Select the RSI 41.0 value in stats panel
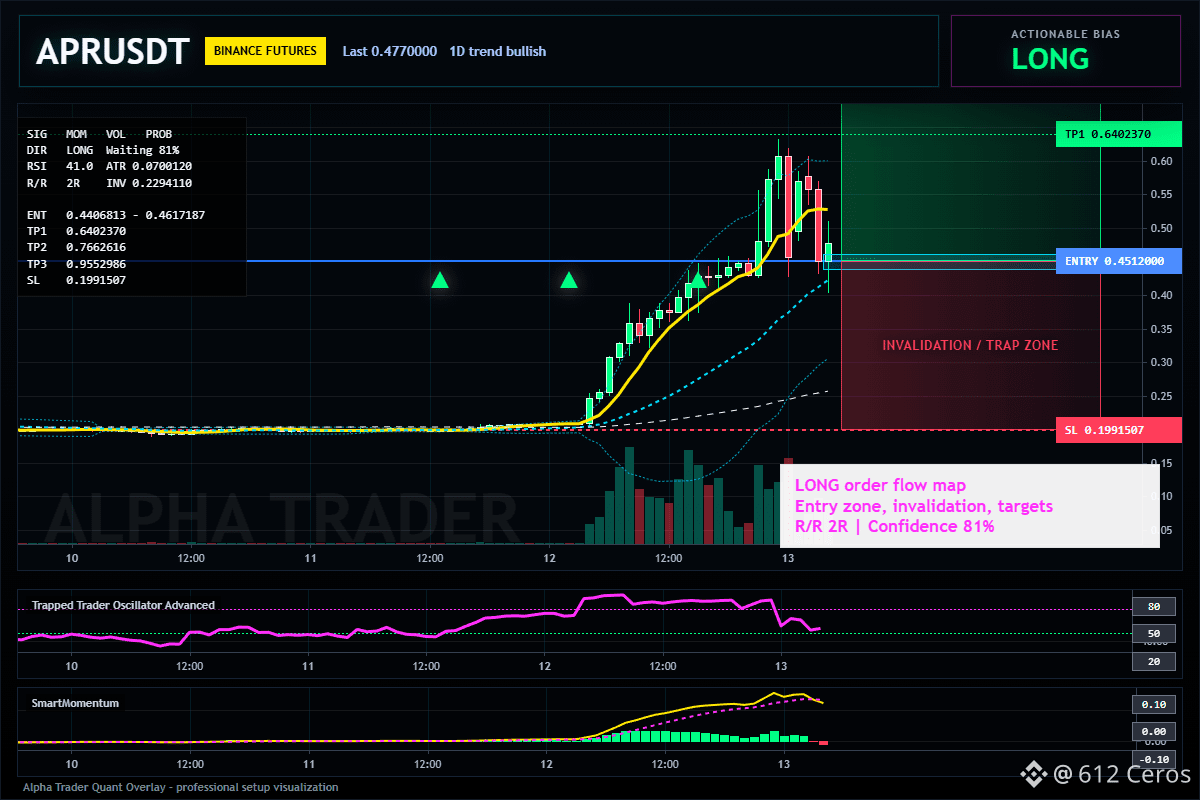This screenshot has height=800, width=1200. coord(60,166)
